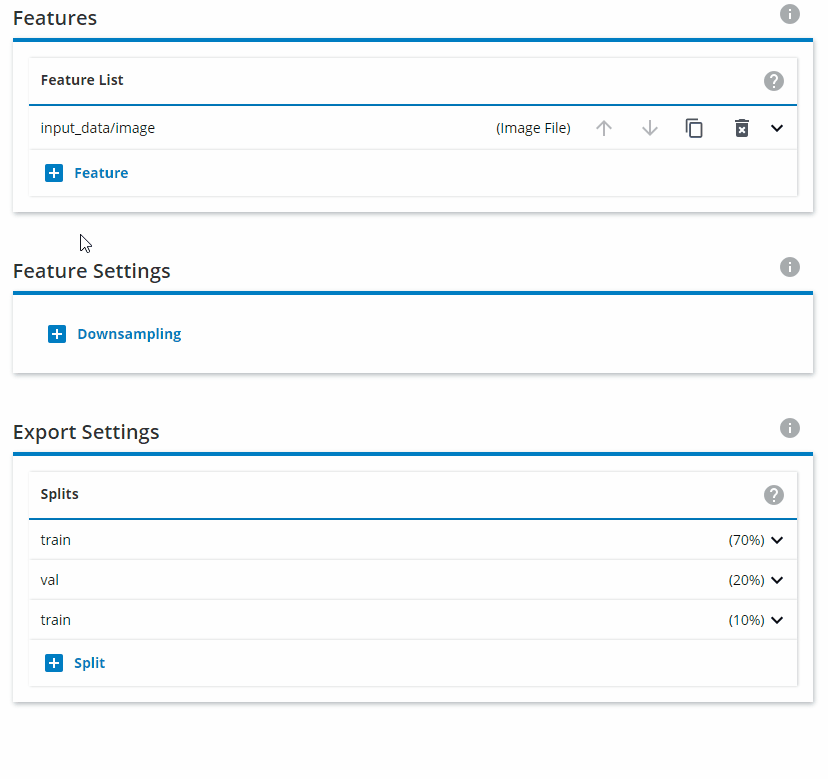The image size is (828, 779).
Task: Click the val split name
Action: coord(50,580)
